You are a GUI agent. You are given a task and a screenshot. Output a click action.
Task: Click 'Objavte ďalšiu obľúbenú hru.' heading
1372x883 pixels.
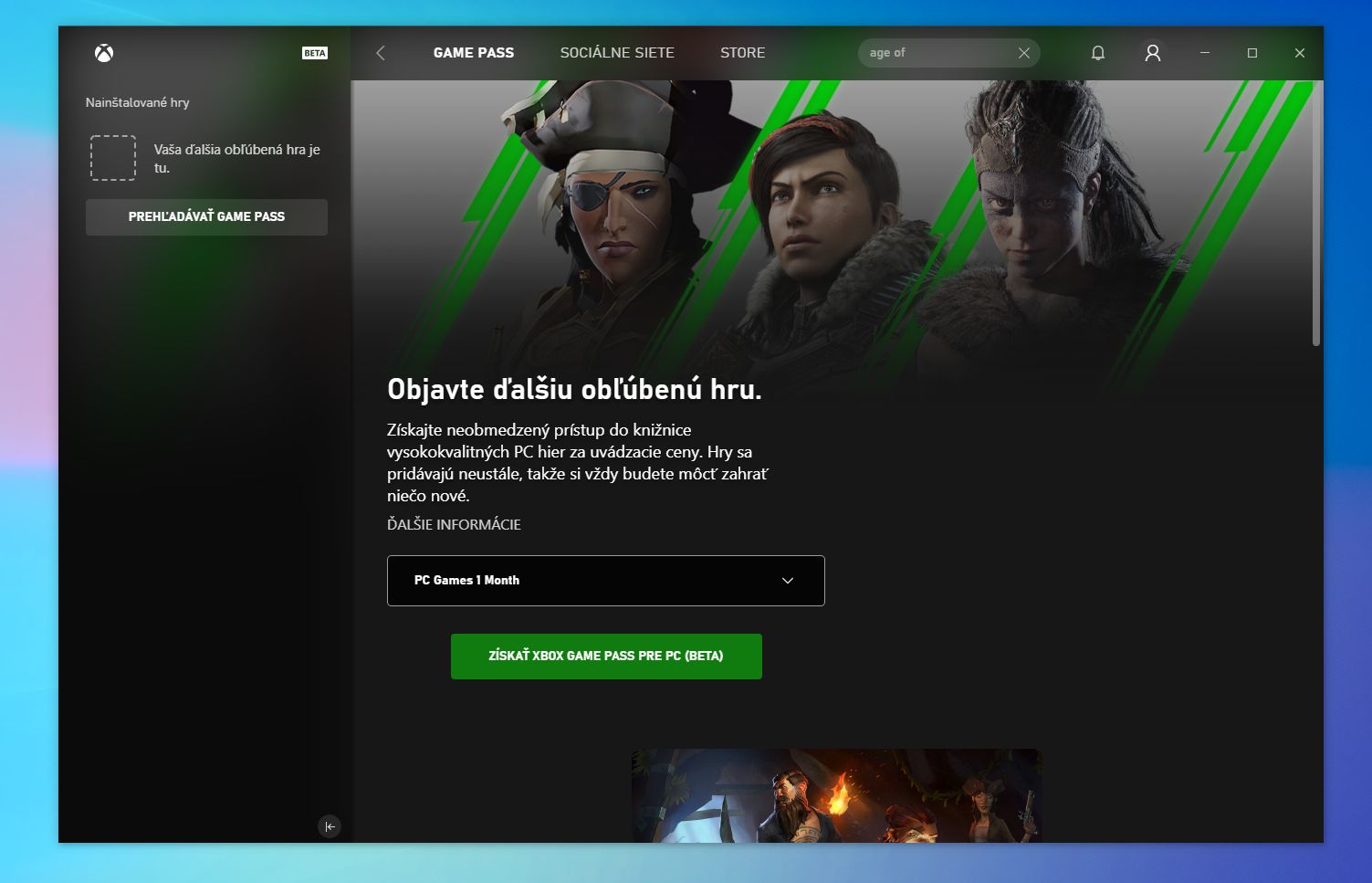(x=574, y=390)
